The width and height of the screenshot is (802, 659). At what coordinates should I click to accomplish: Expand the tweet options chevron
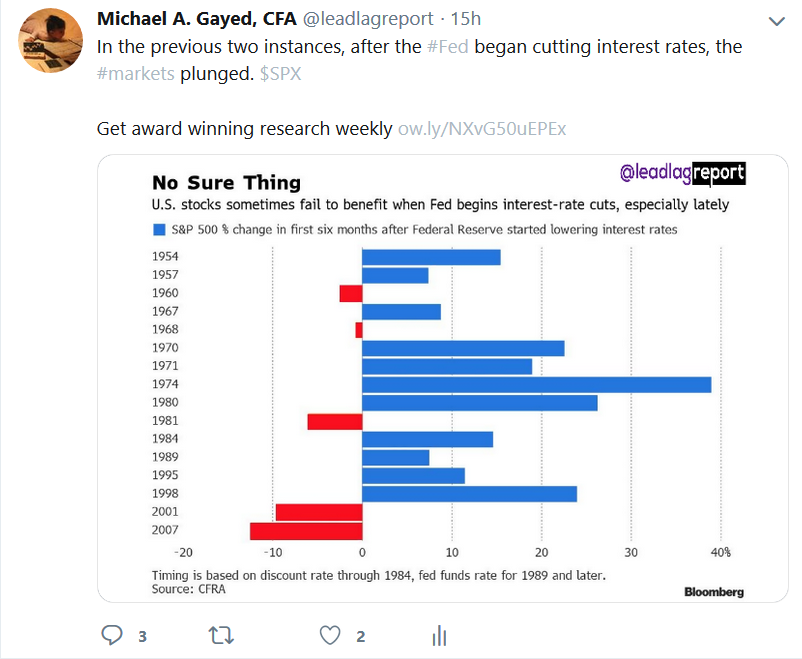coord(776,21)
